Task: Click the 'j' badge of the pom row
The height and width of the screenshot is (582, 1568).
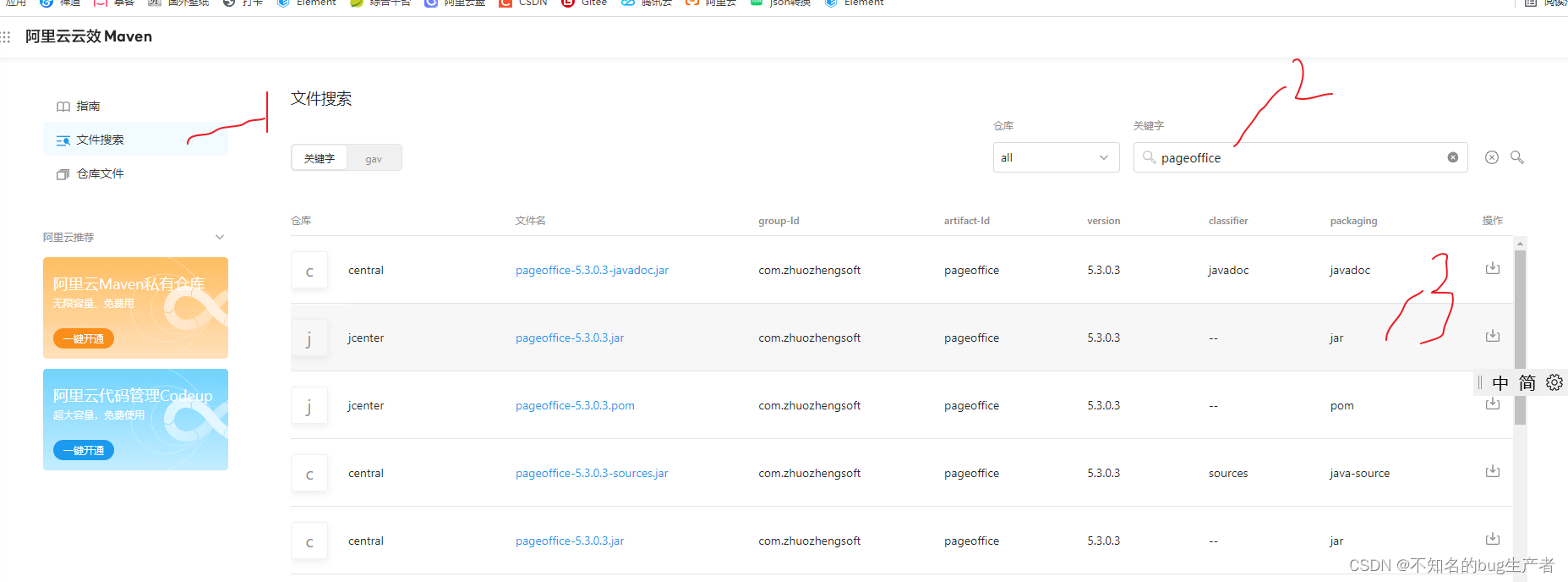Action: [309, 406]
